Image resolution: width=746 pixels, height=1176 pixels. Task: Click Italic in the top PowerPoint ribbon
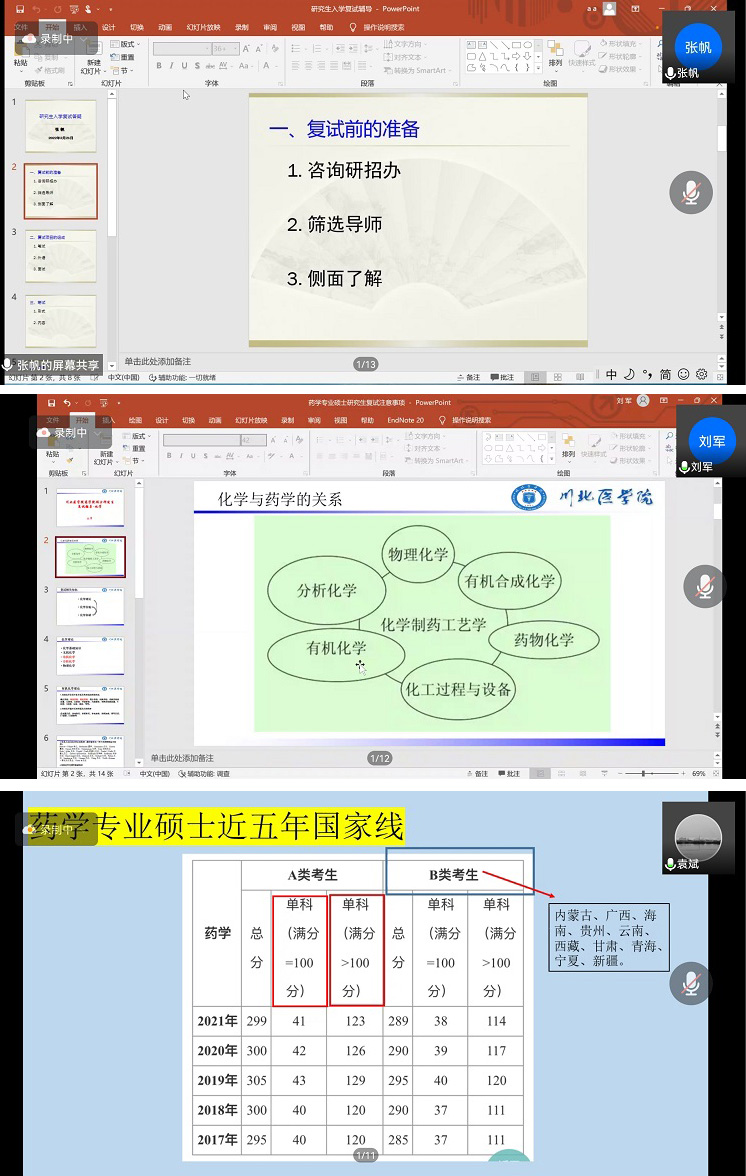[x=171, y=66]
